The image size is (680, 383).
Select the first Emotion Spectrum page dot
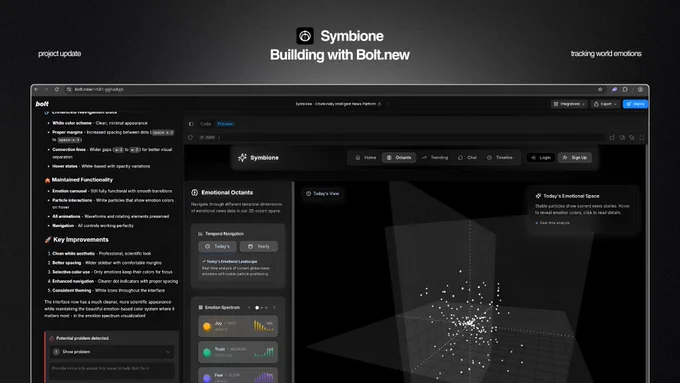(257, 308)
